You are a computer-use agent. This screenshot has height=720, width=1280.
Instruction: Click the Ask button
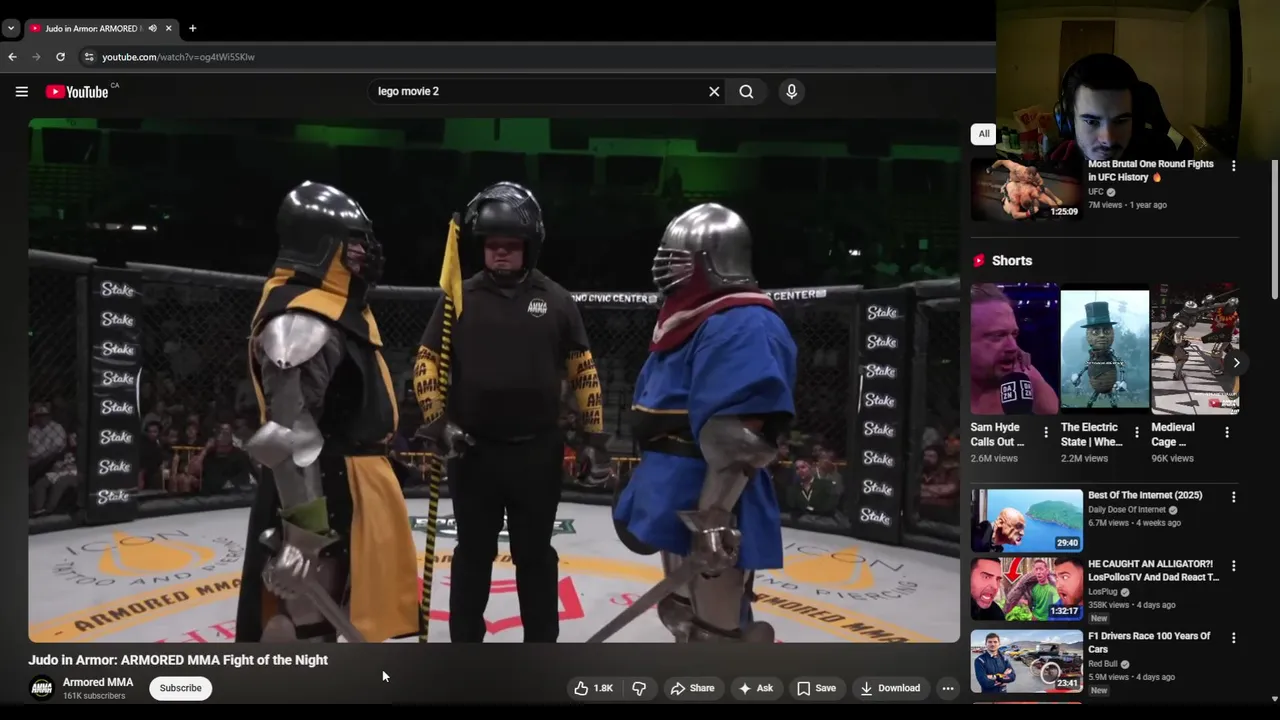coord(756,688)
